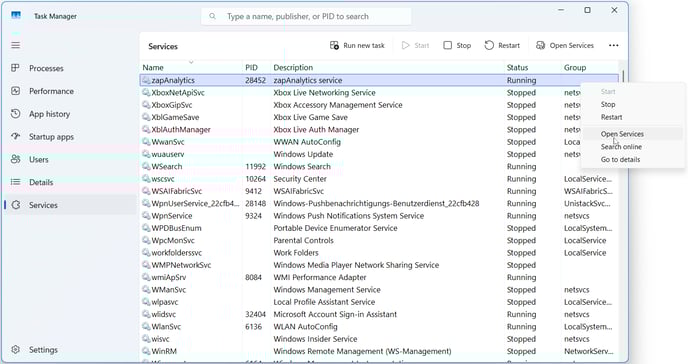Choose Stop from the context menu

pos(608,104)
